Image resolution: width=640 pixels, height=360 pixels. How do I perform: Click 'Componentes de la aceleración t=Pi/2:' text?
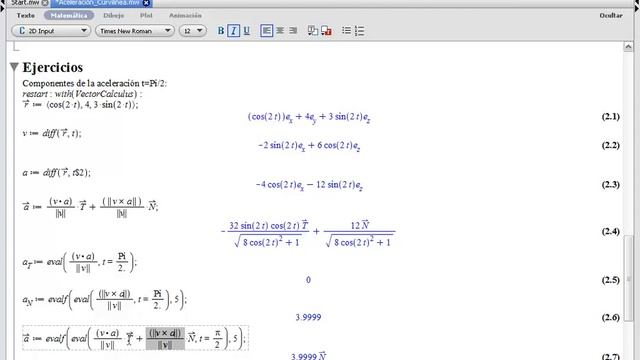coord(95,83)
